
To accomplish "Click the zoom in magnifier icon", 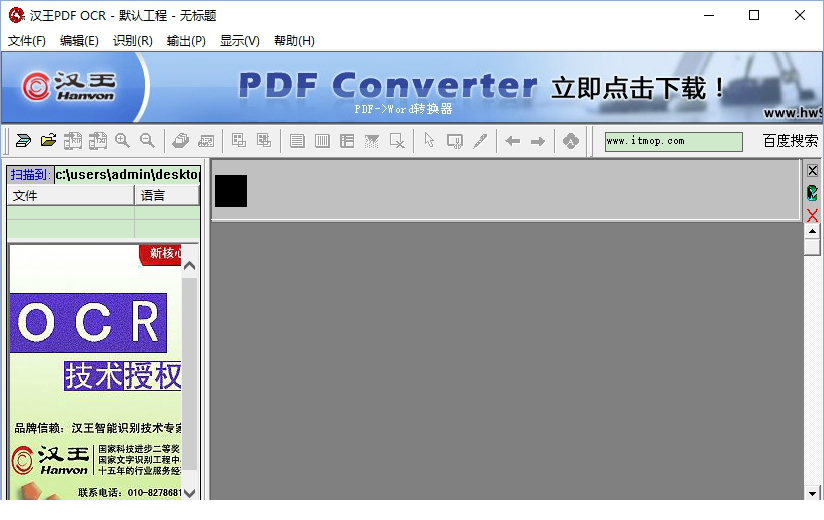I will pos(122,141).
